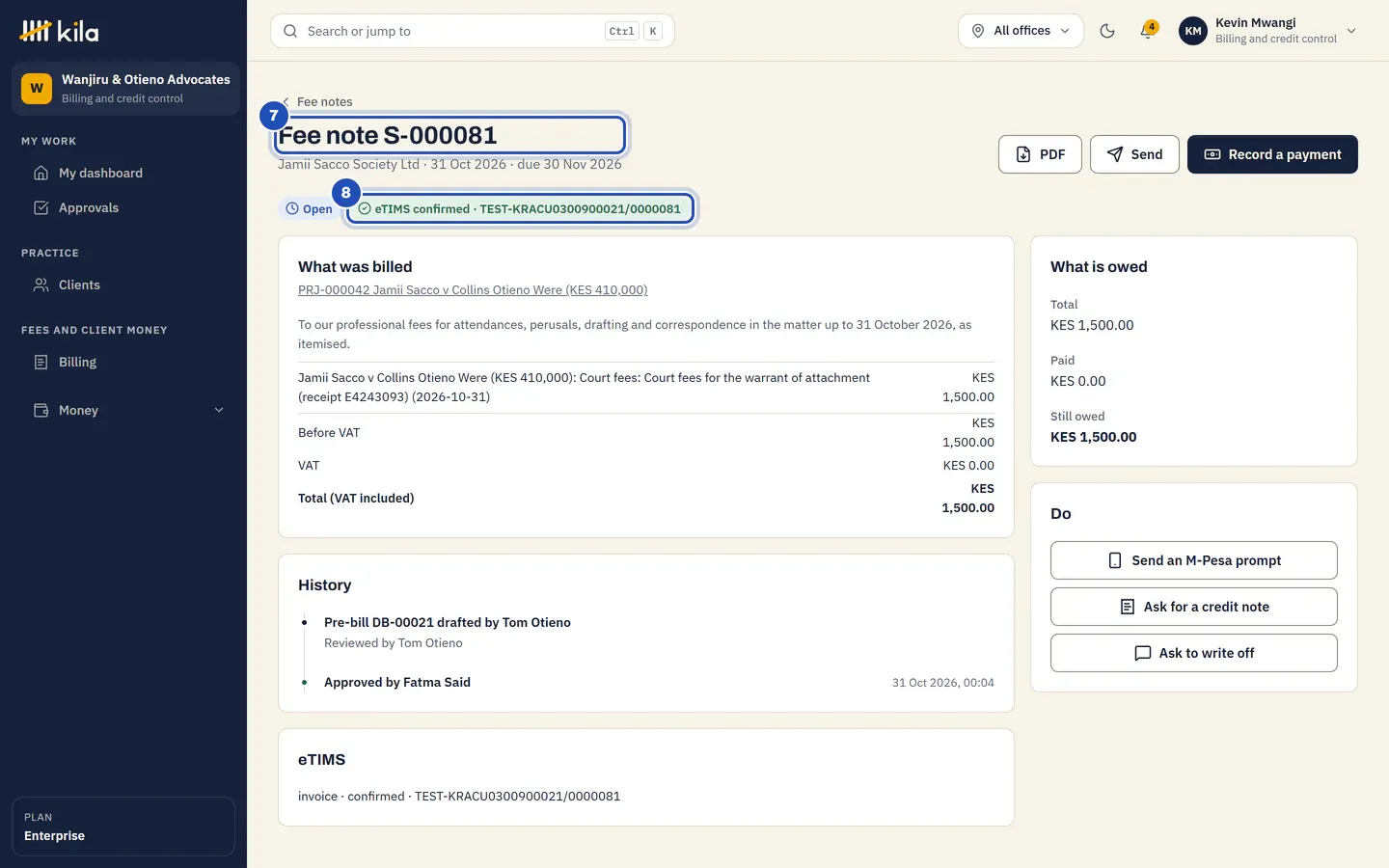The image size is (1389, 868).
Task: Open PRJ-000042 matter link
Action: [x=473, y=289]
